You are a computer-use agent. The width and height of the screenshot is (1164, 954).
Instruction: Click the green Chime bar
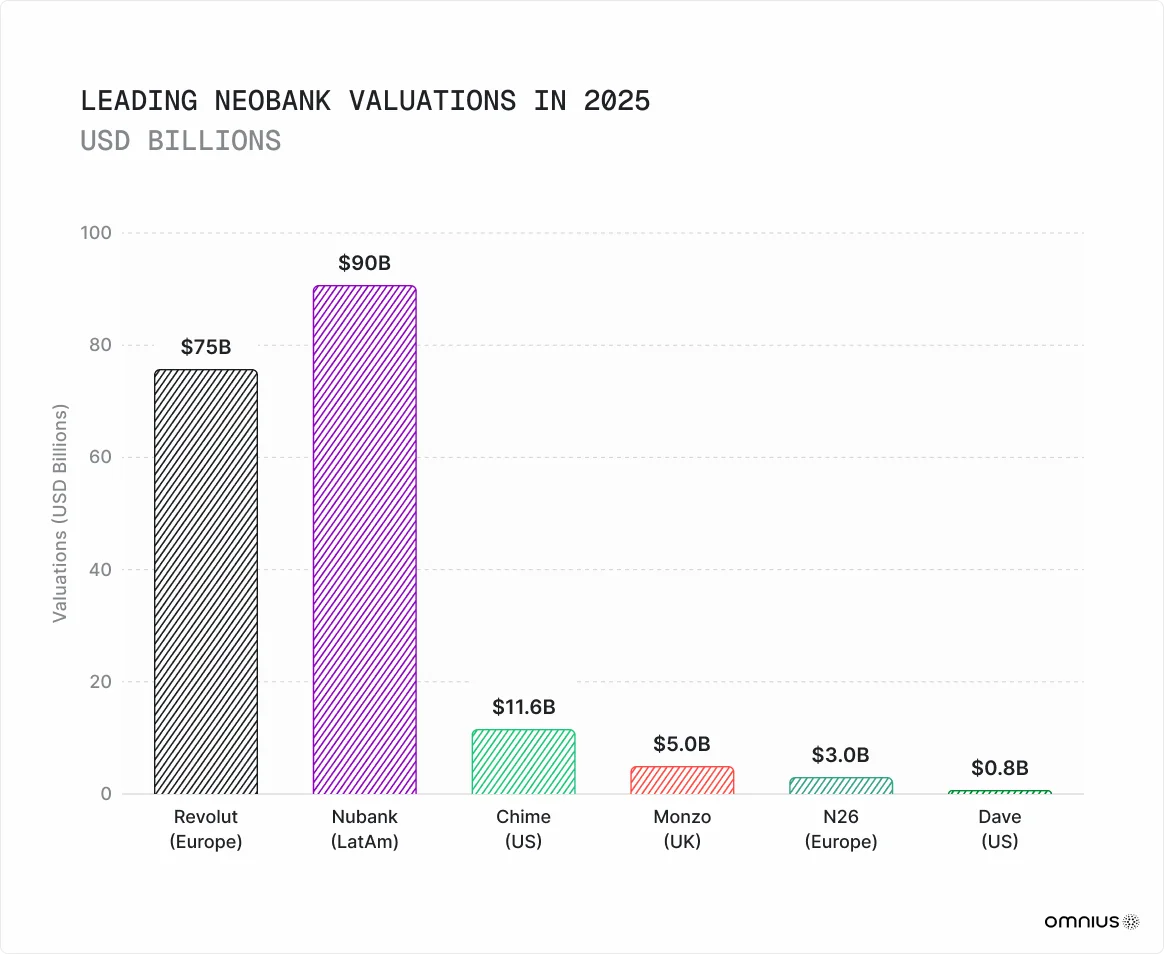pyautogui.click(x=523, y=762)
